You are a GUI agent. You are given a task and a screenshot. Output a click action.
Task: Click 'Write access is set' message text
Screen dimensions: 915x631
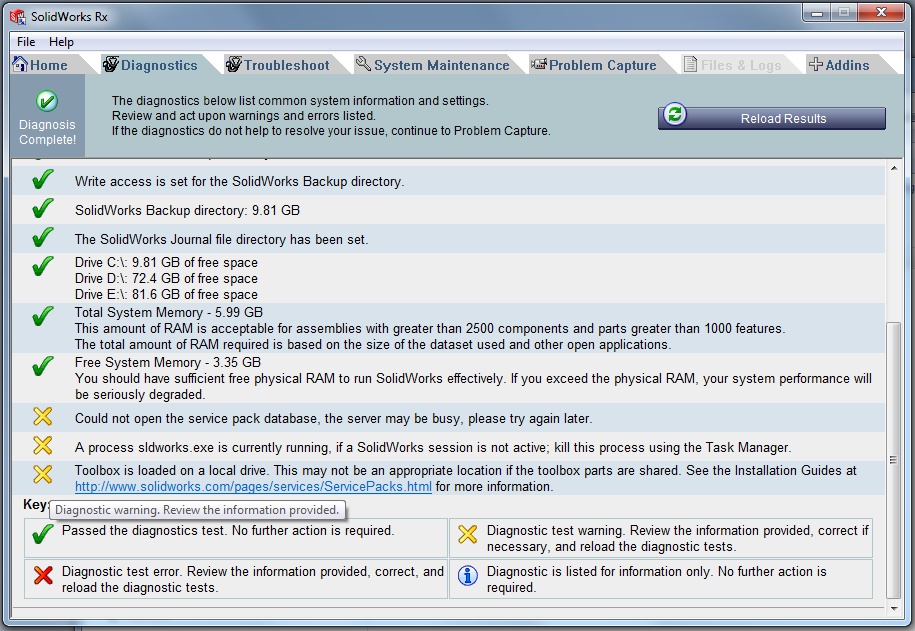(239, 182)
